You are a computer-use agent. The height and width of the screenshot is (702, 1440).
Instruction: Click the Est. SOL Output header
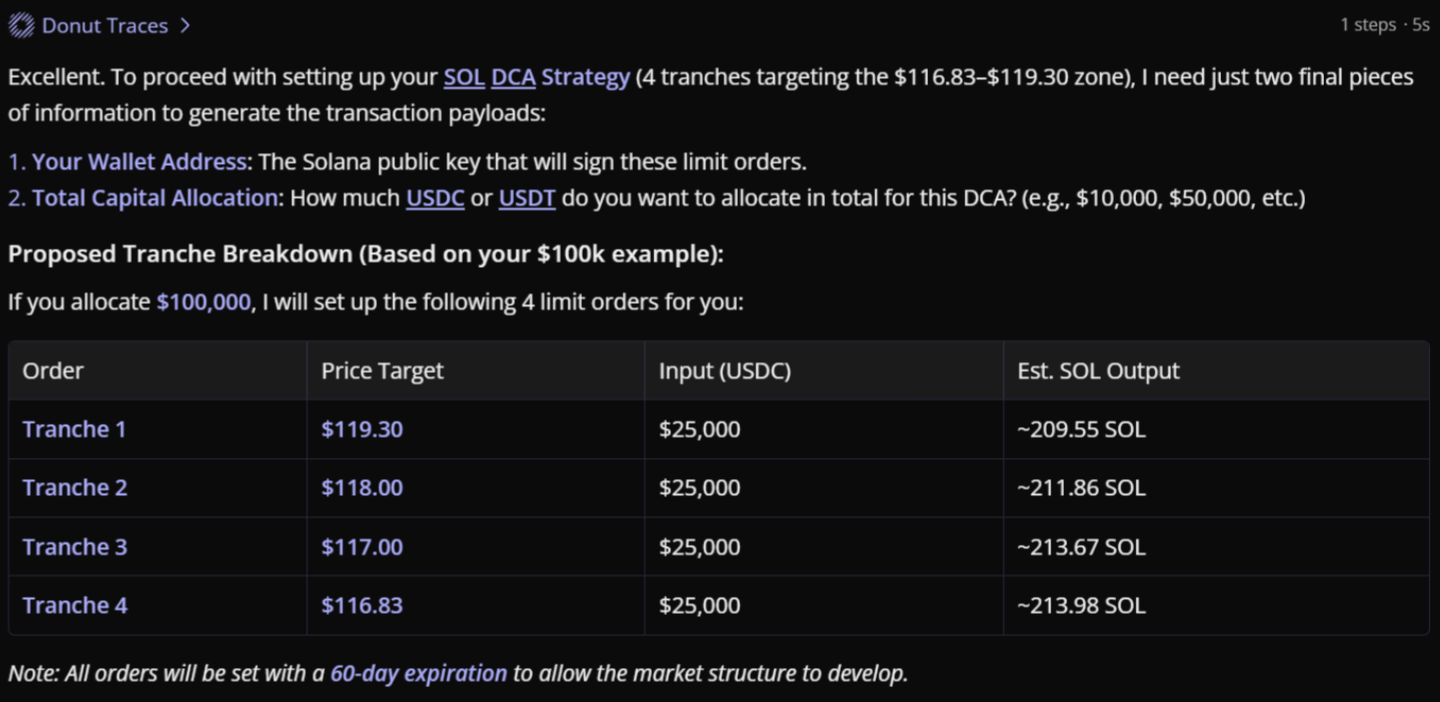[1098, 371]
